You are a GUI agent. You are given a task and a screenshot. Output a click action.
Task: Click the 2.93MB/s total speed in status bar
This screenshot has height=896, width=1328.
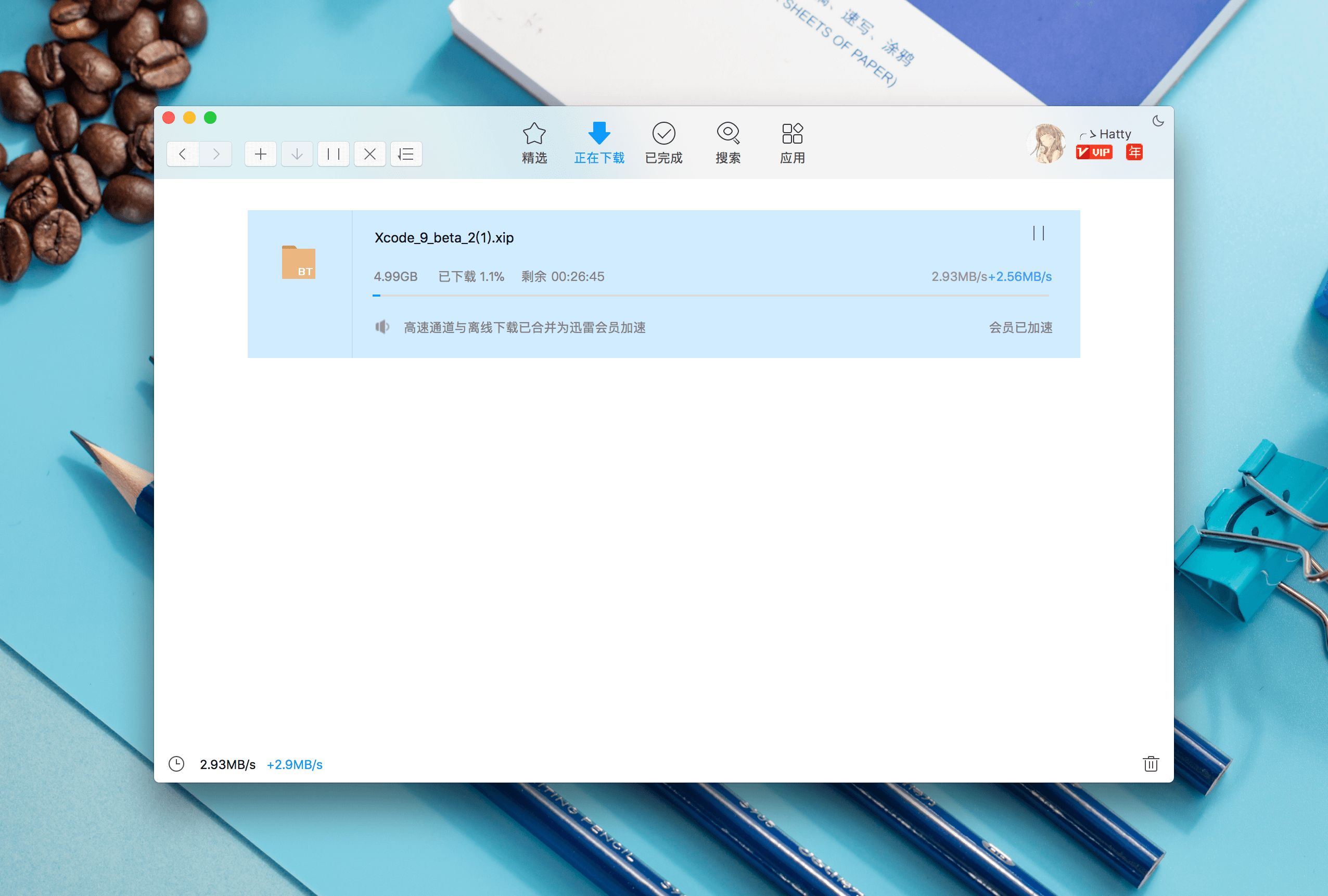(227, 764)
